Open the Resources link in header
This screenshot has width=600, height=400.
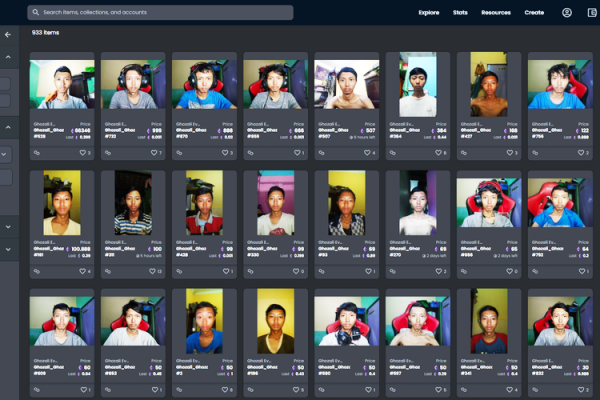point(496,13)
